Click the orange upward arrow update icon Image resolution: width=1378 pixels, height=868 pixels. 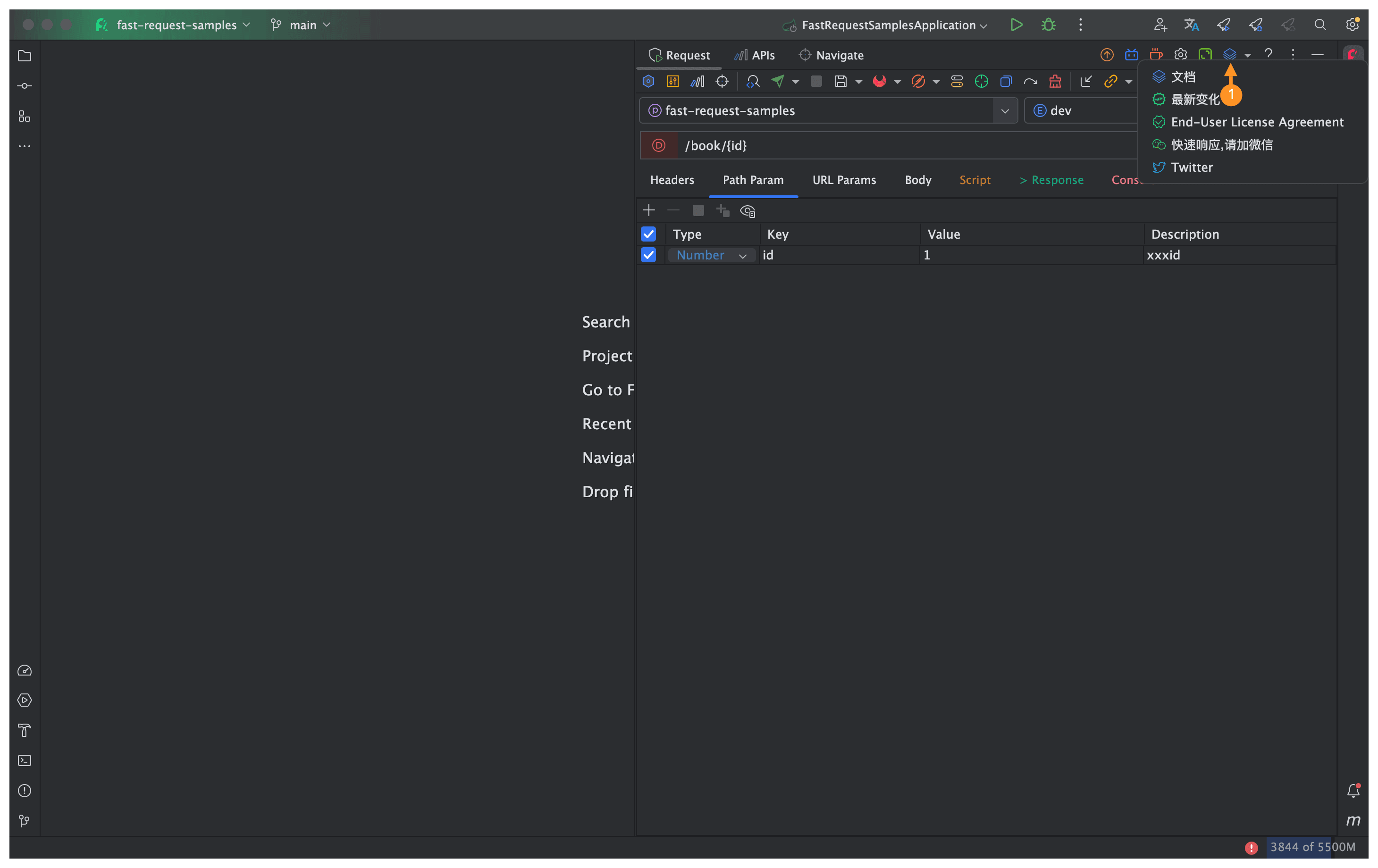point(1106,55)
